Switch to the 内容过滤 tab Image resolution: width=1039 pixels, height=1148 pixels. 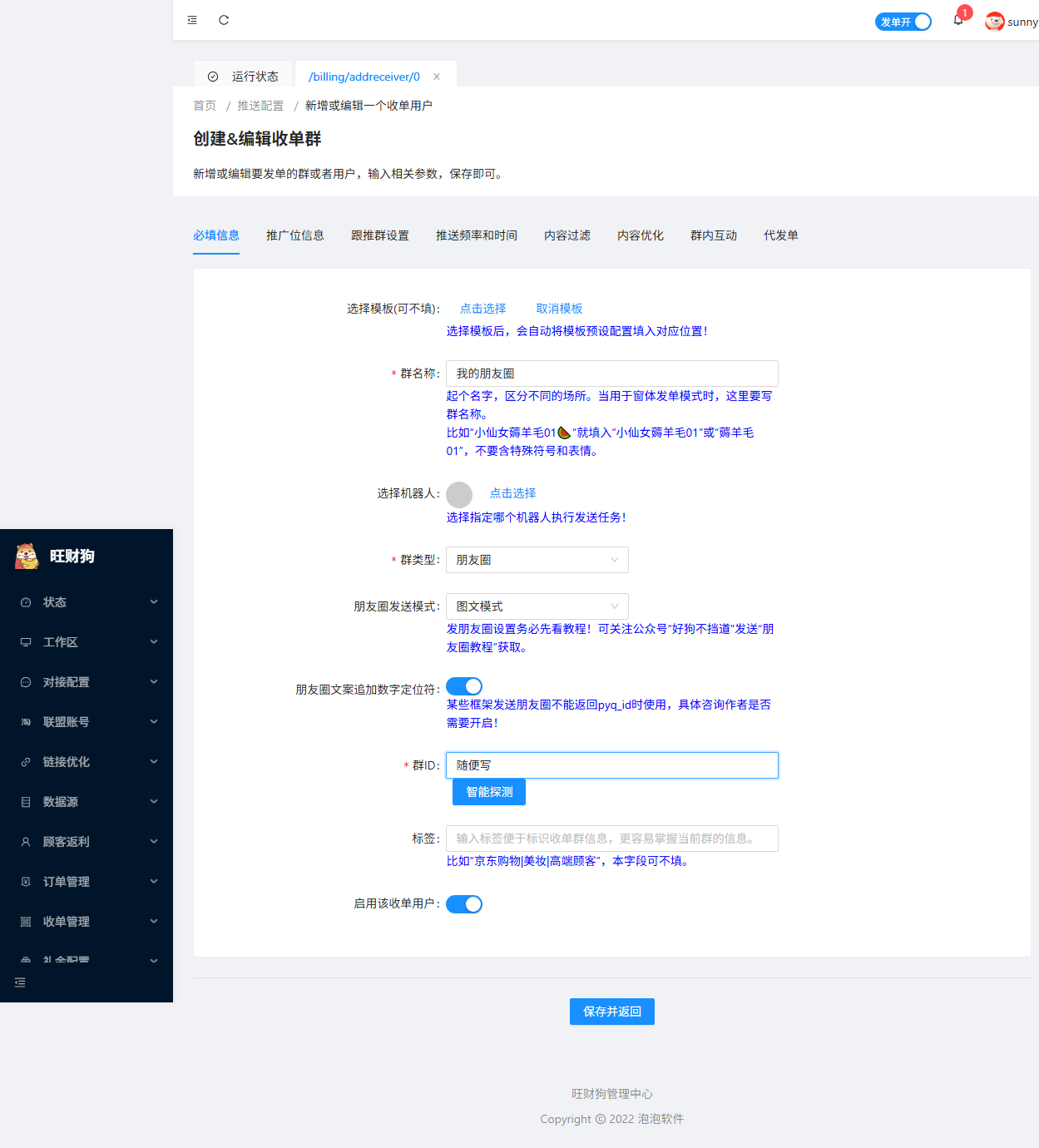(567, 235)
